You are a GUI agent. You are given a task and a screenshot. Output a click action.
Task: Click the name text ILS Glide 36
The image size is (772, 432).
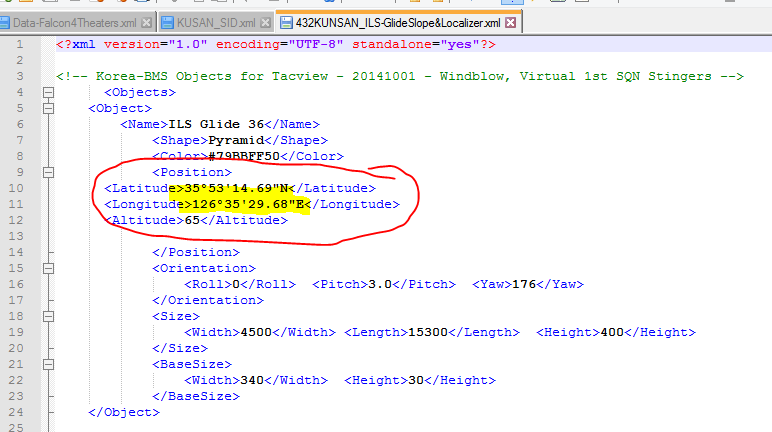216,124
